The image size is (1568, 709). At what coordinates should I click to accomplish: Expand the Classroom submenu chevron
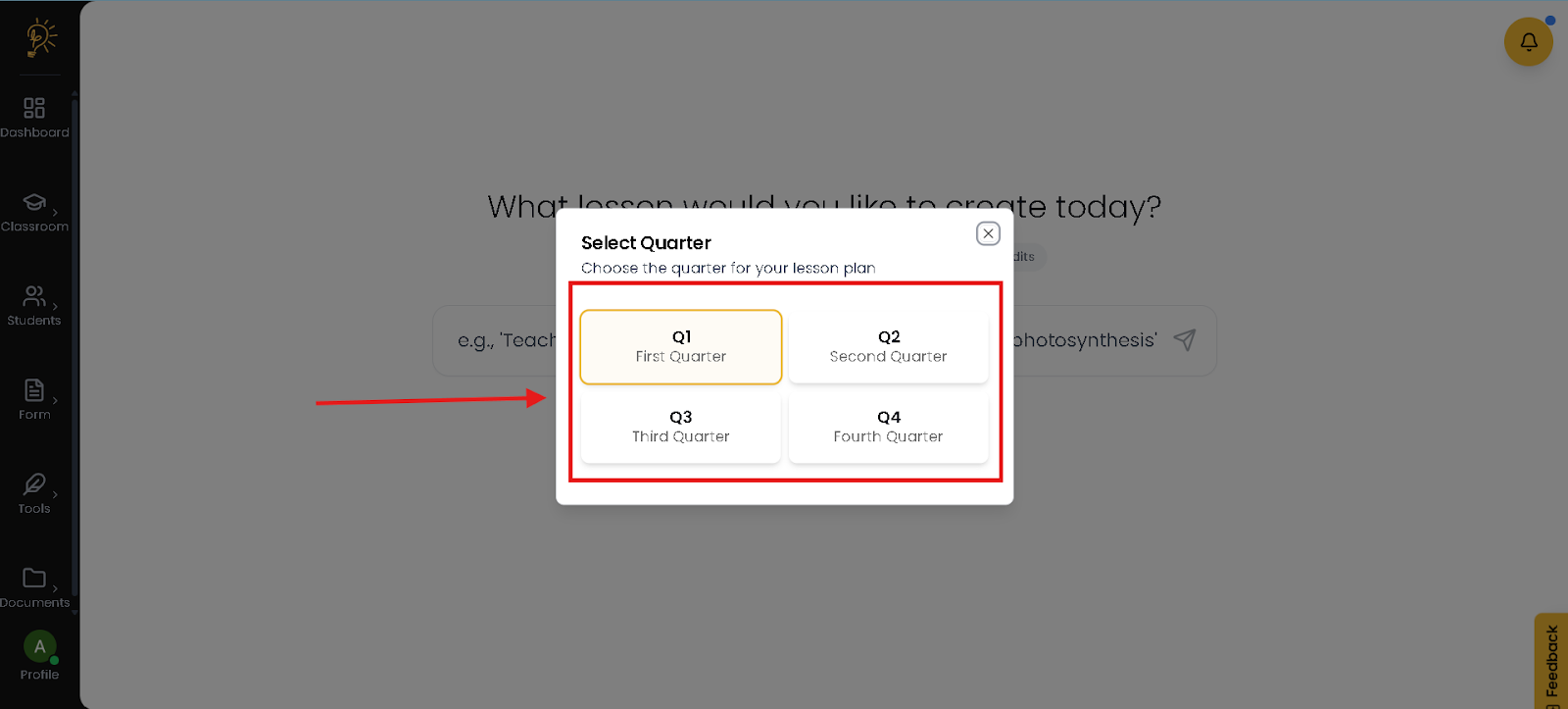pos(56,213)
